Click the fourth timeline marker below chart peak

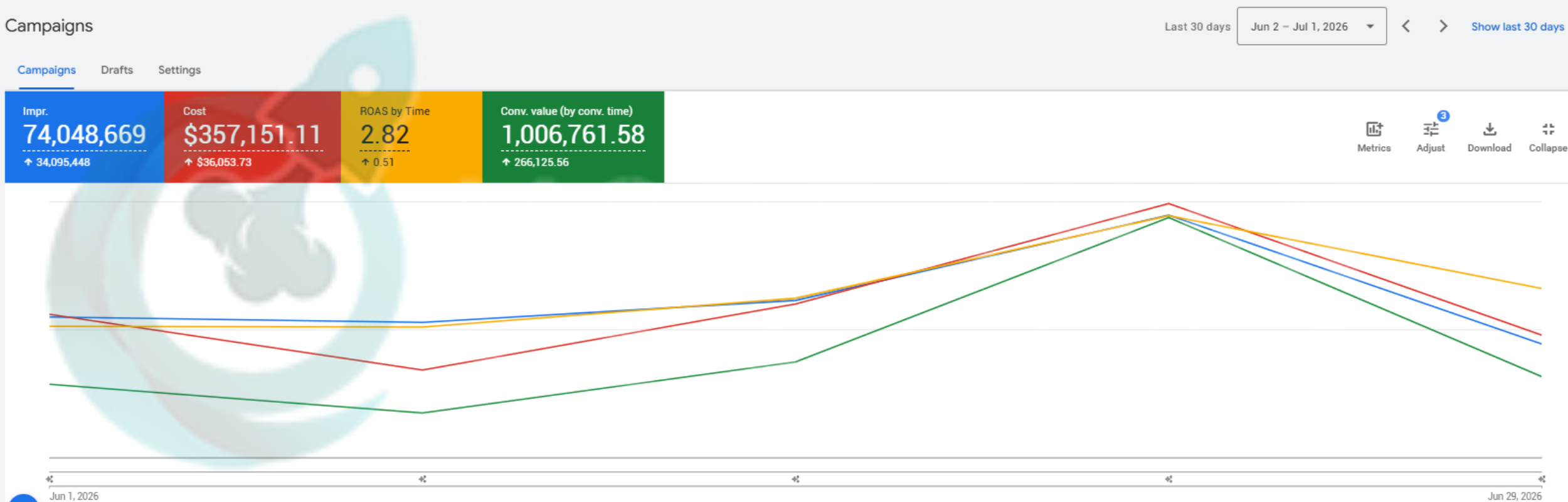click(1168, 479)
